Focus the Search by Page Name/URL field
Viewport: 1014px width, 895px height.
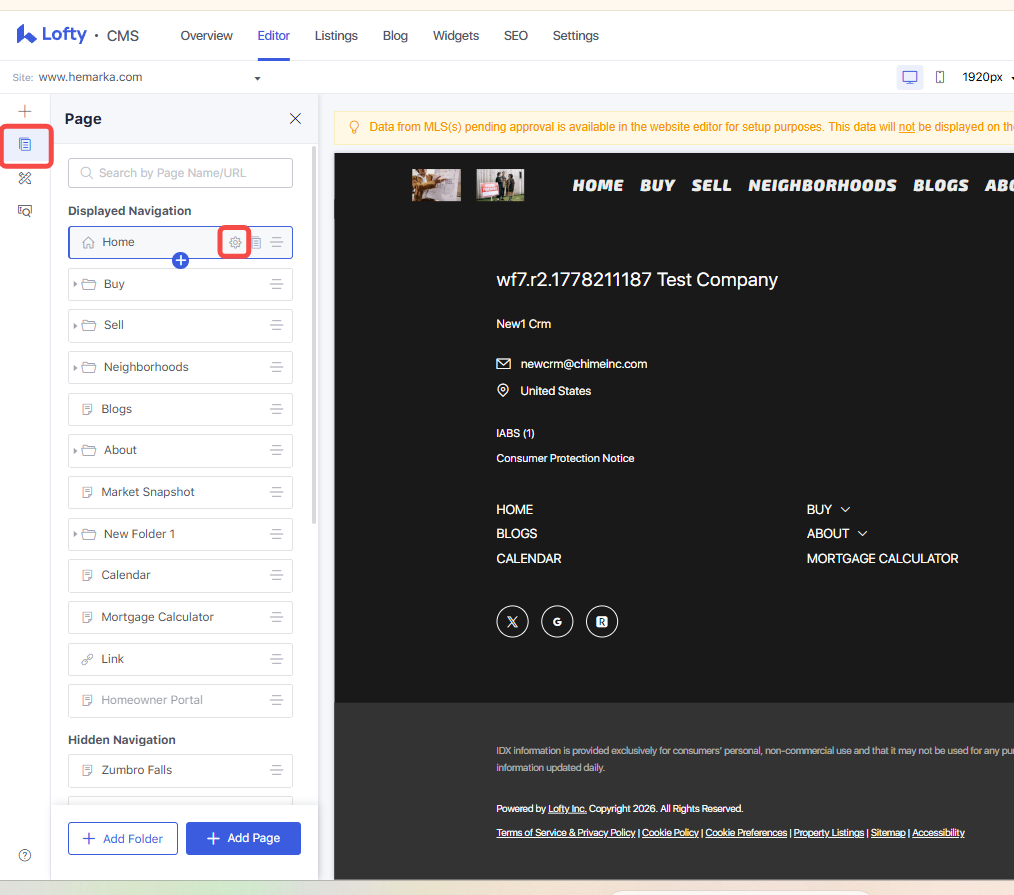[180, 173]
